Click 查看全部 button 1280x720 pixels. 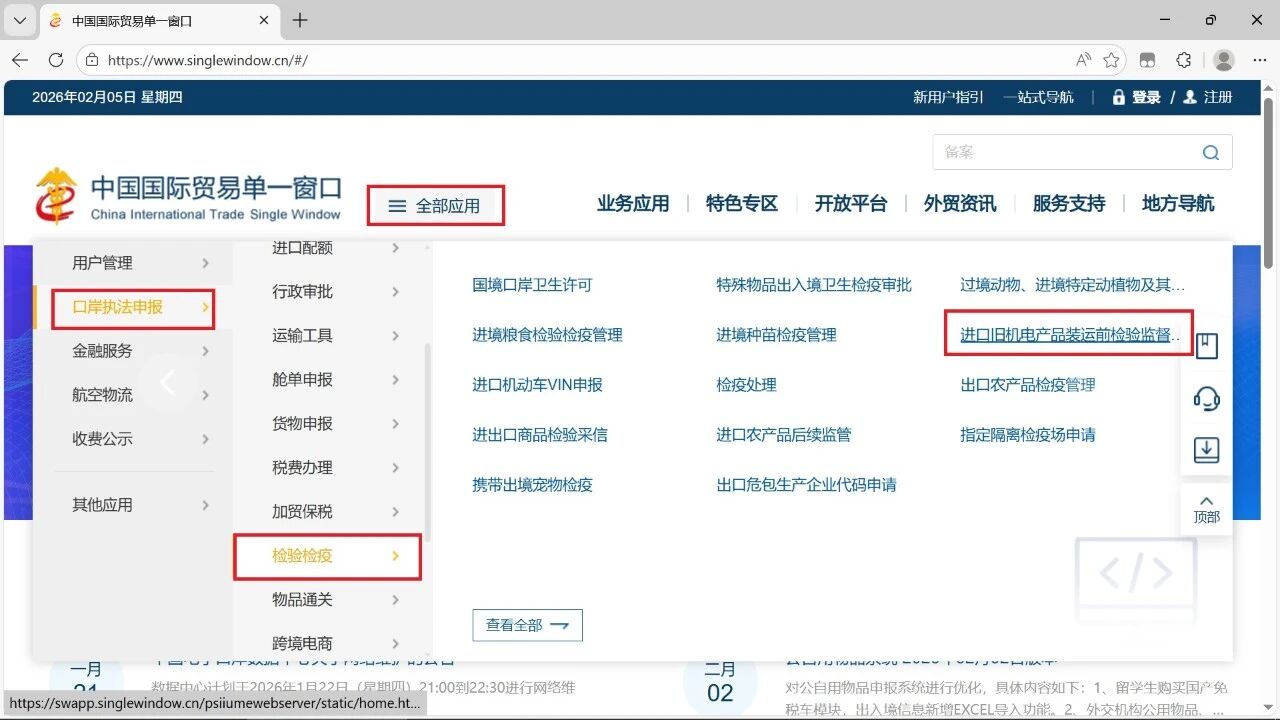click(x=527, y=625)
